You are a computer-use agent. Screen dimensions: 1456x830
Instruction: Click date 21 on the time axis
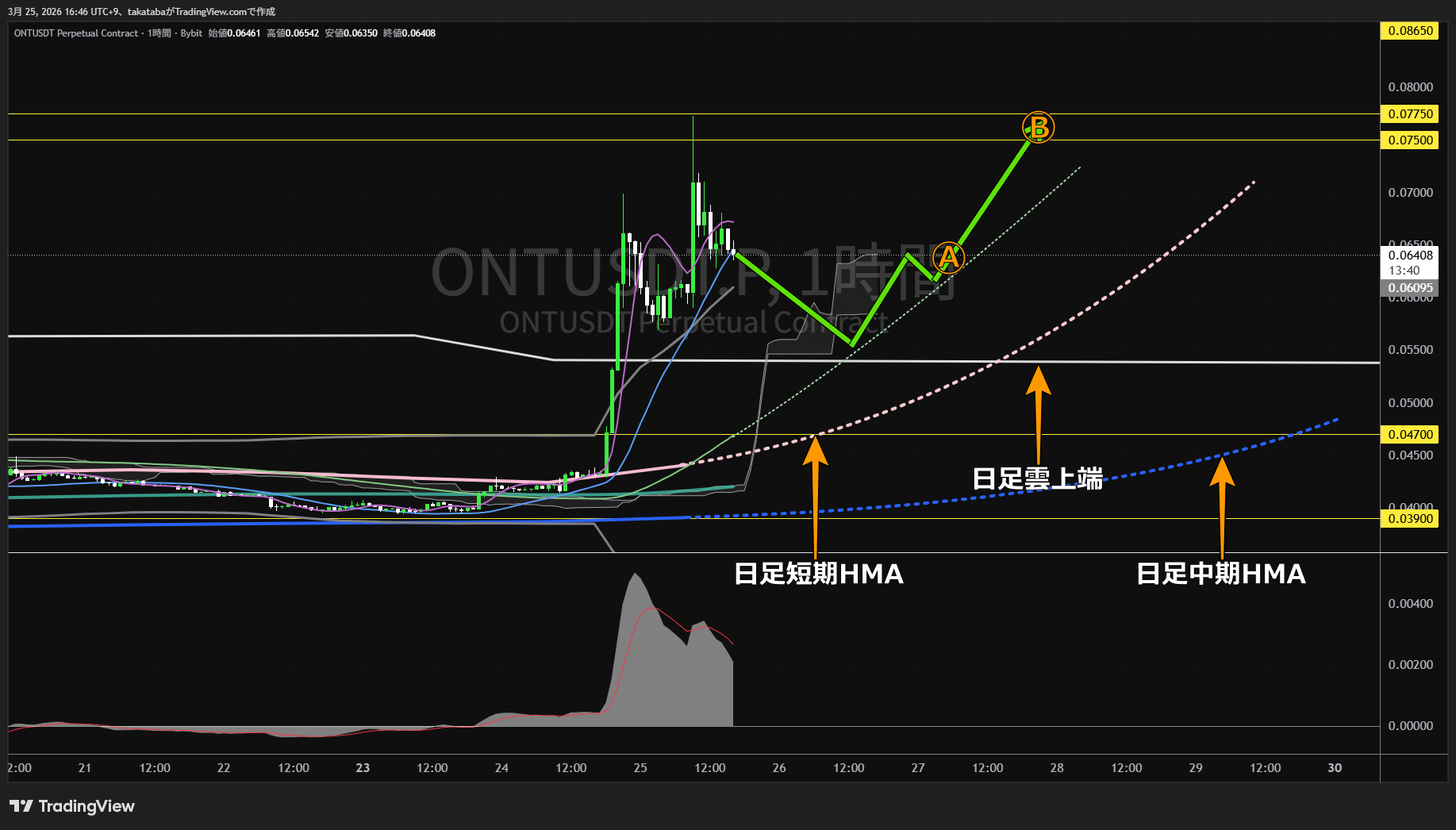85,768
